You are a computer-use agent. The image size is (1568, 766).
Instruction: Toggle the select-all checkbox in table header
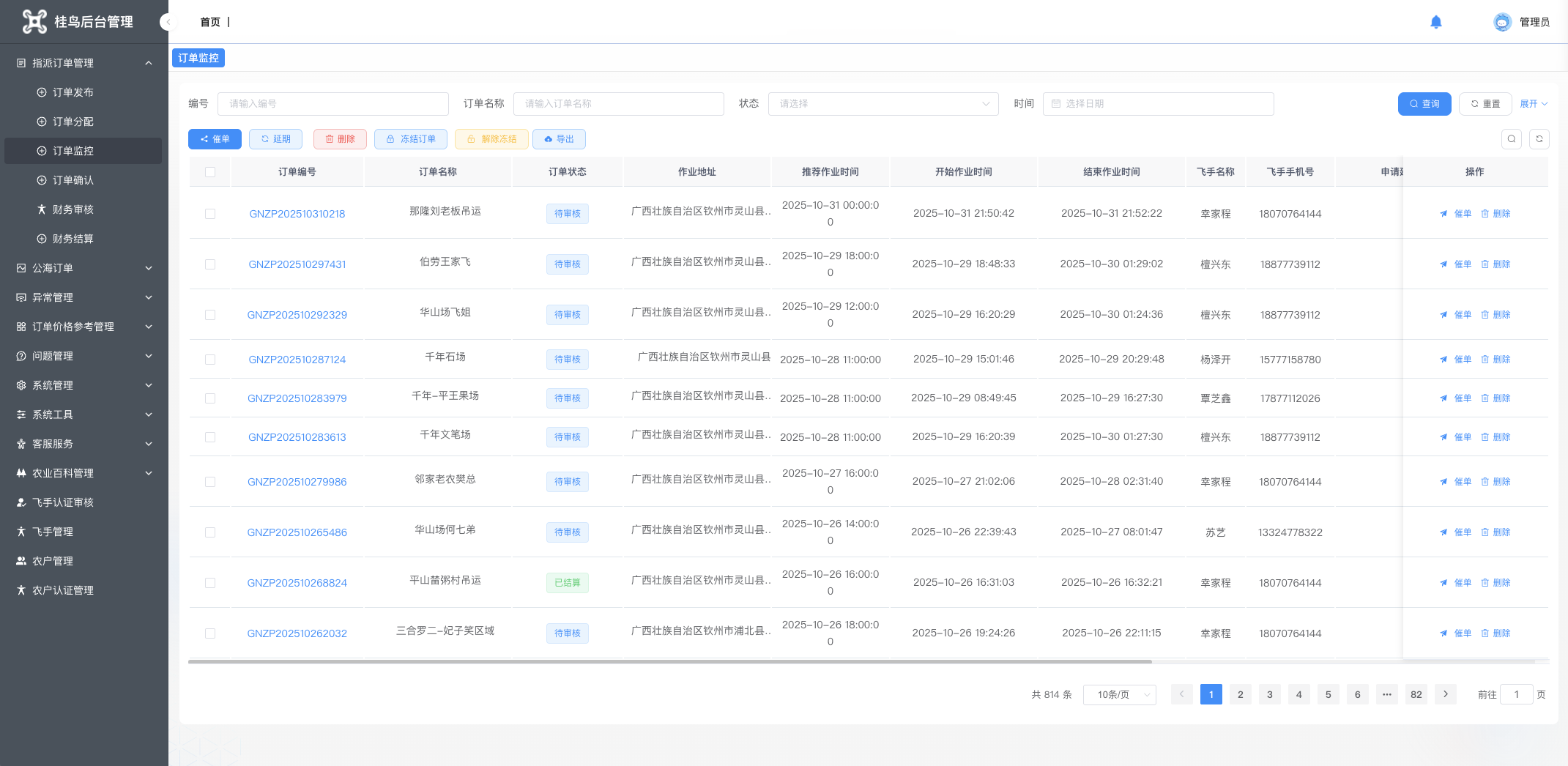[x=210, y=172]
